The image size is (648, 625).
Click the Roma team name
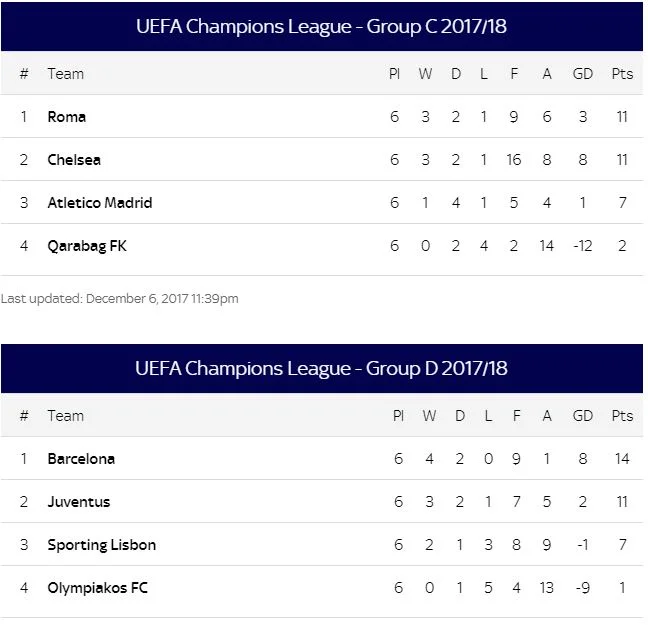(x=67, y=117)
